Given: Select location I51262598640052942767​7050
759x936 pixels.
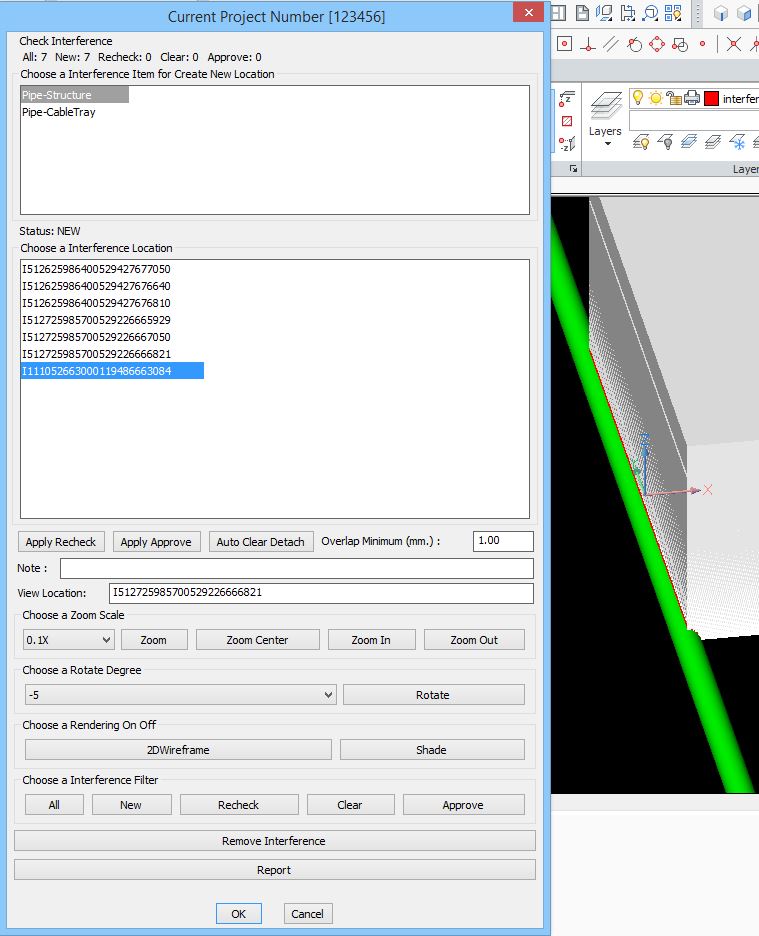Looking at the screenshot, I should pyautogui.click(x=96, y=269).
